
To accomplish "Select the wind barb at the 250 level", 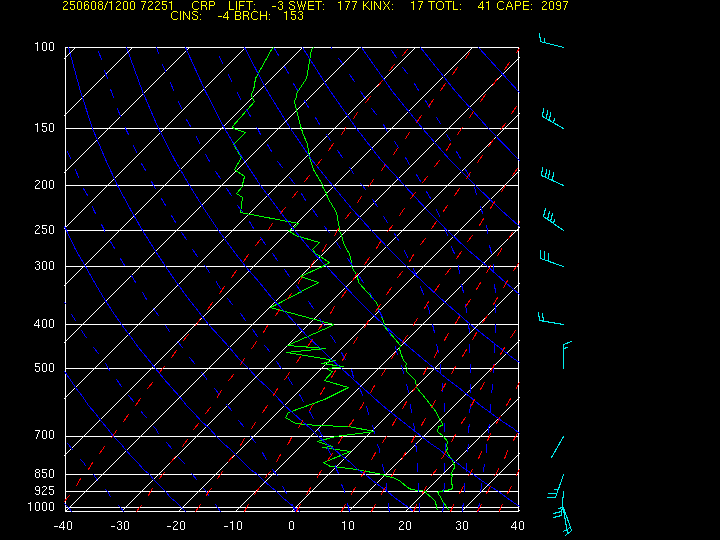I will pyautogui.click(x=553, y=219).
